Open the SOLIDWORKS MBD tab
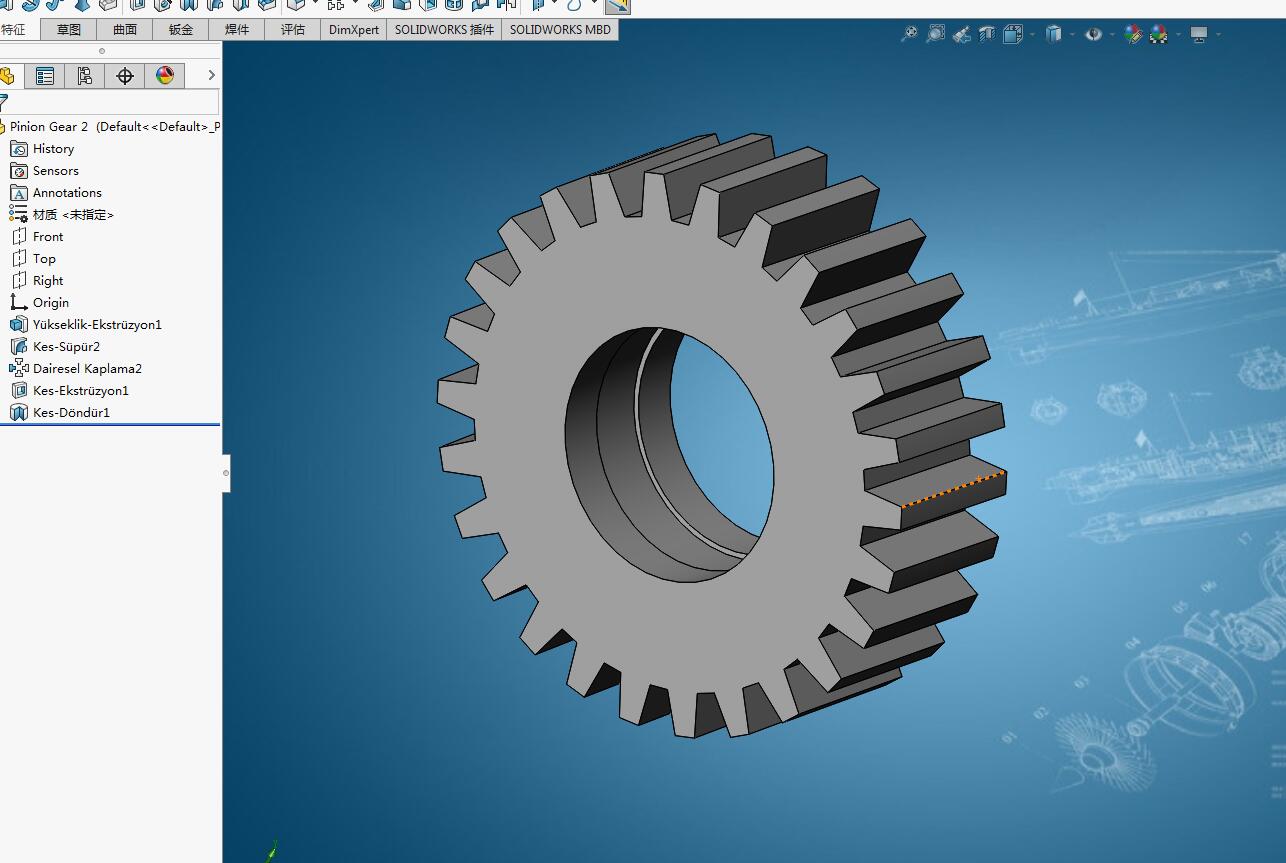The image size is (1286, 863). 560,29
